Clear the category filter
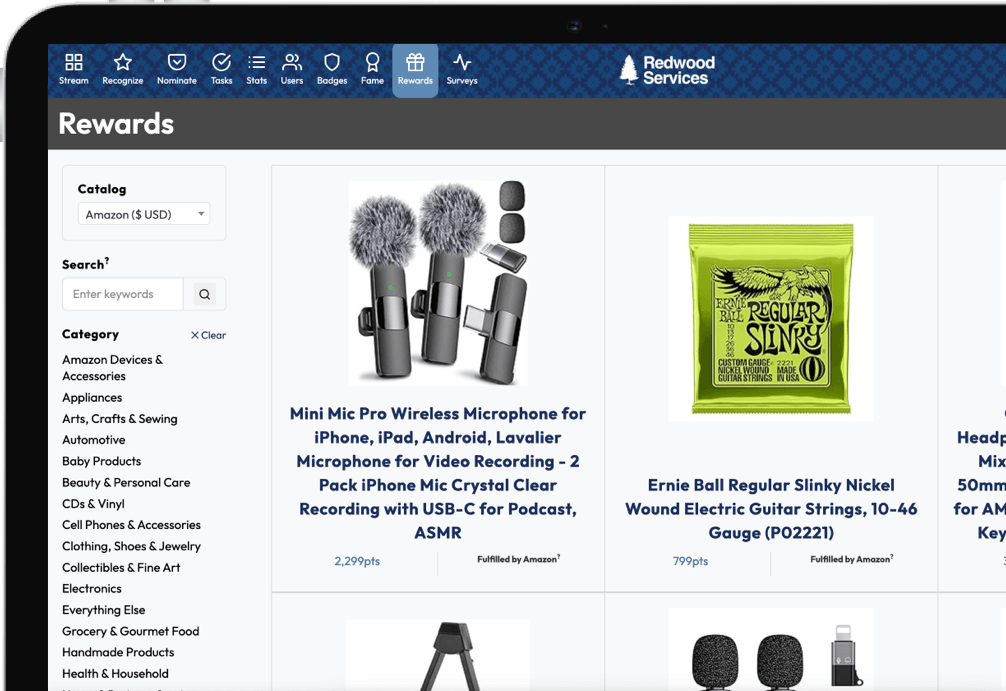 click(x=209, y=335)
